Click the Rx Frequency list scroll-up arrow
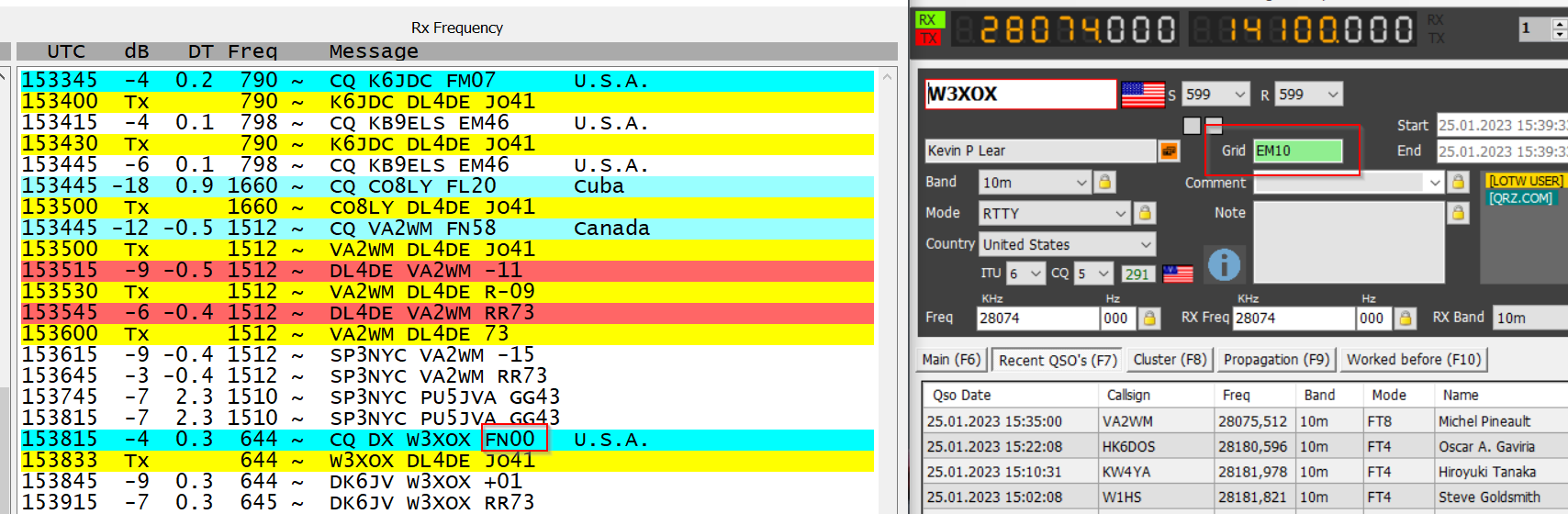Image resolution: width=1568 pixels, height=514 pixels. pyautogui.click(x=887, y=77)
